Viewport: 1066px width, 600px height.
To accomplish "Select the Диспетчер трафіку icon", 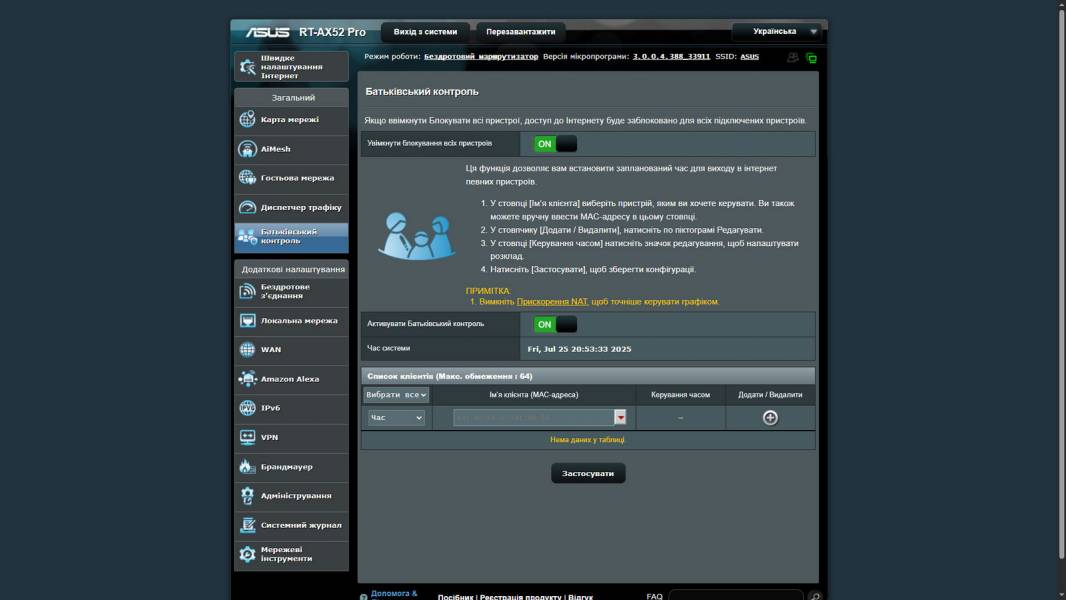I will [247, 207].
